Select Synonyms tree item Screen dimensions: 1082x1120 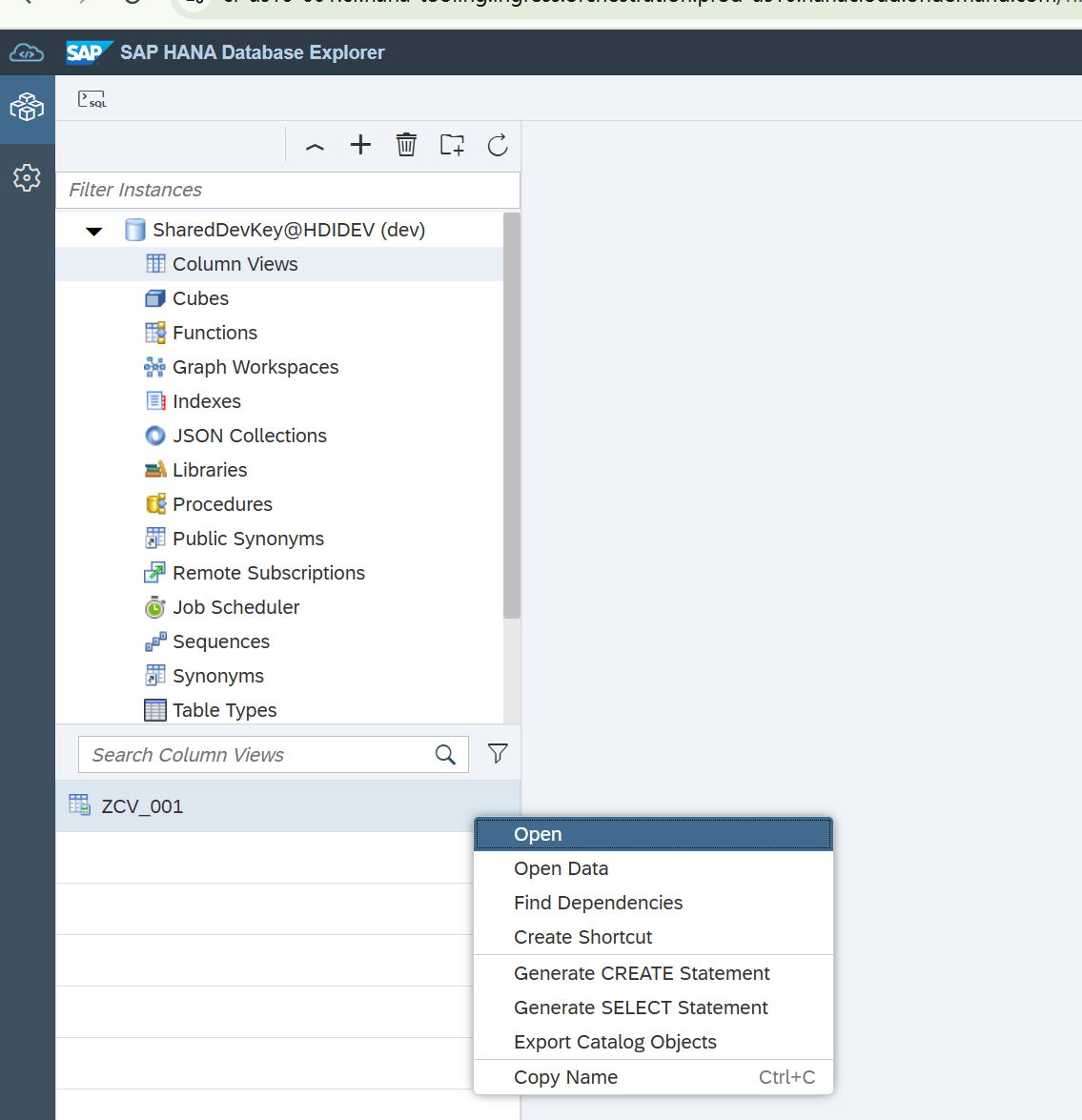pyautogui.click(x=279, y=676)
